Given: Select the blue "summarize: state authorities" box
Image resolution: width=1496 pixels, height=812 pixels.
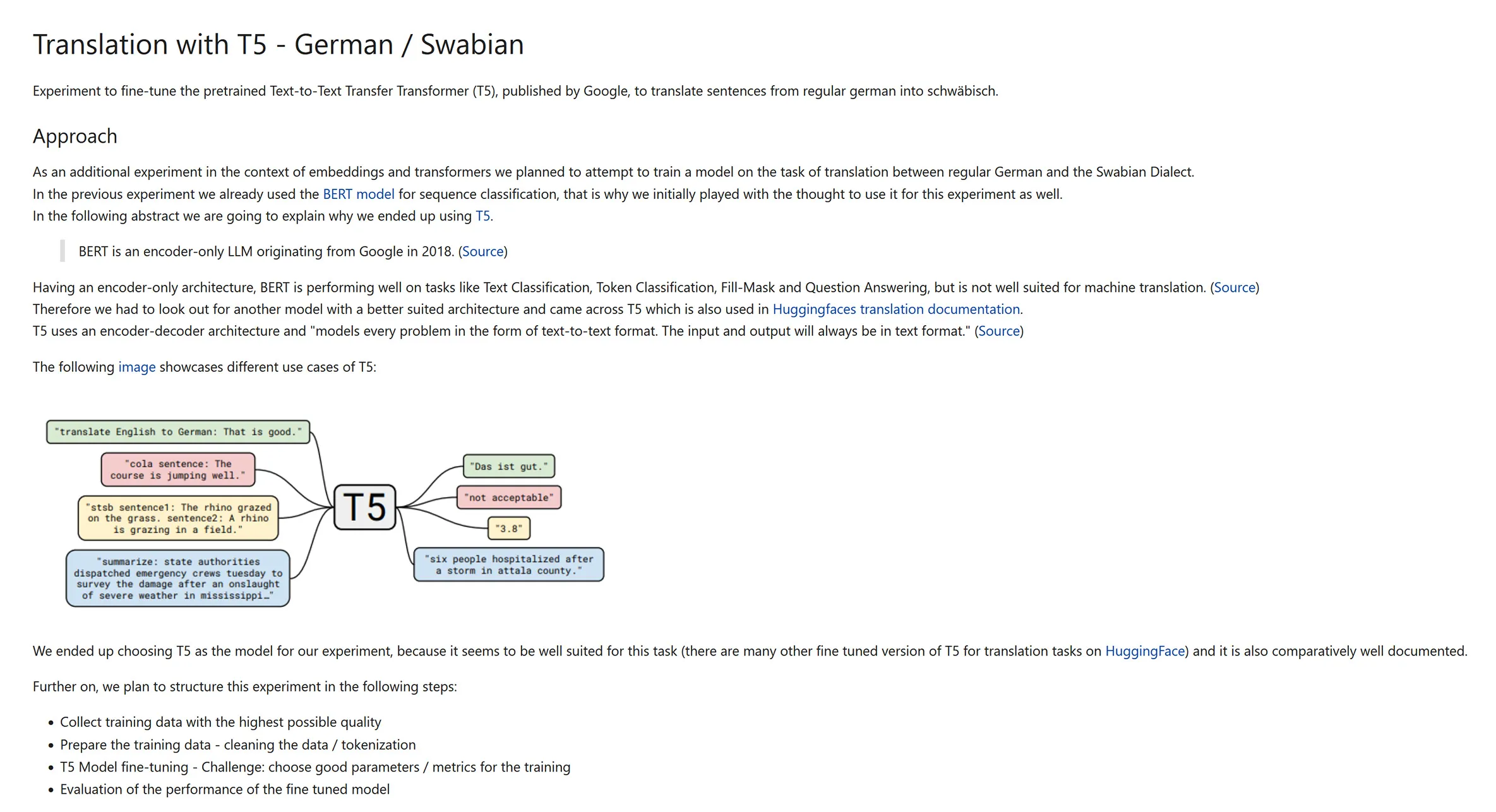Looking at the screenshot, I should (x=178, y=578).
